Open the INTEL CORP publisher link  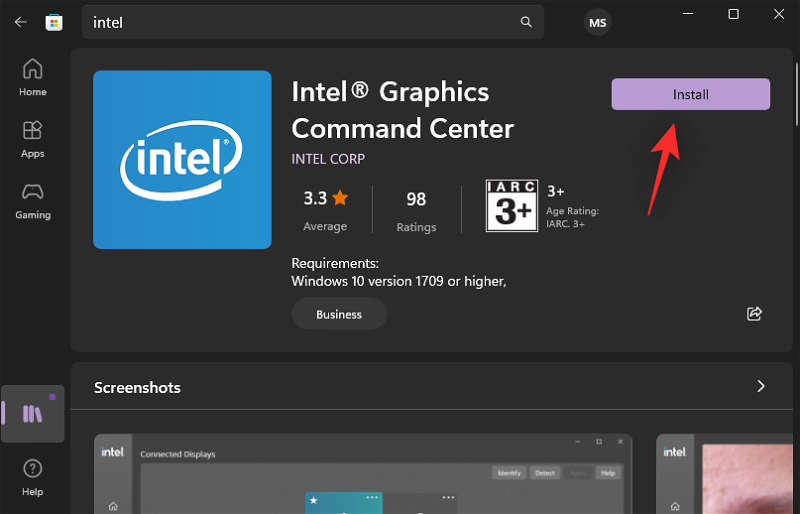(x=328, y=159)
